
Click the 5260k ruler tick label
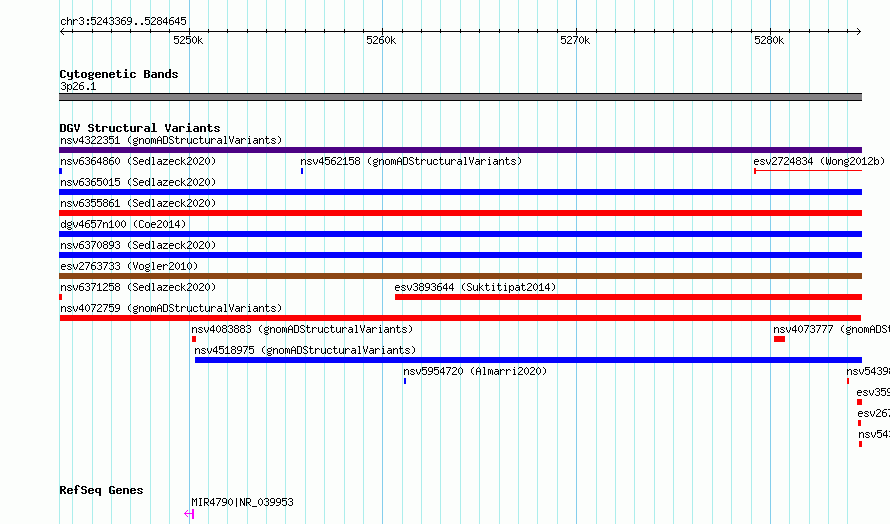pos(381,40)
